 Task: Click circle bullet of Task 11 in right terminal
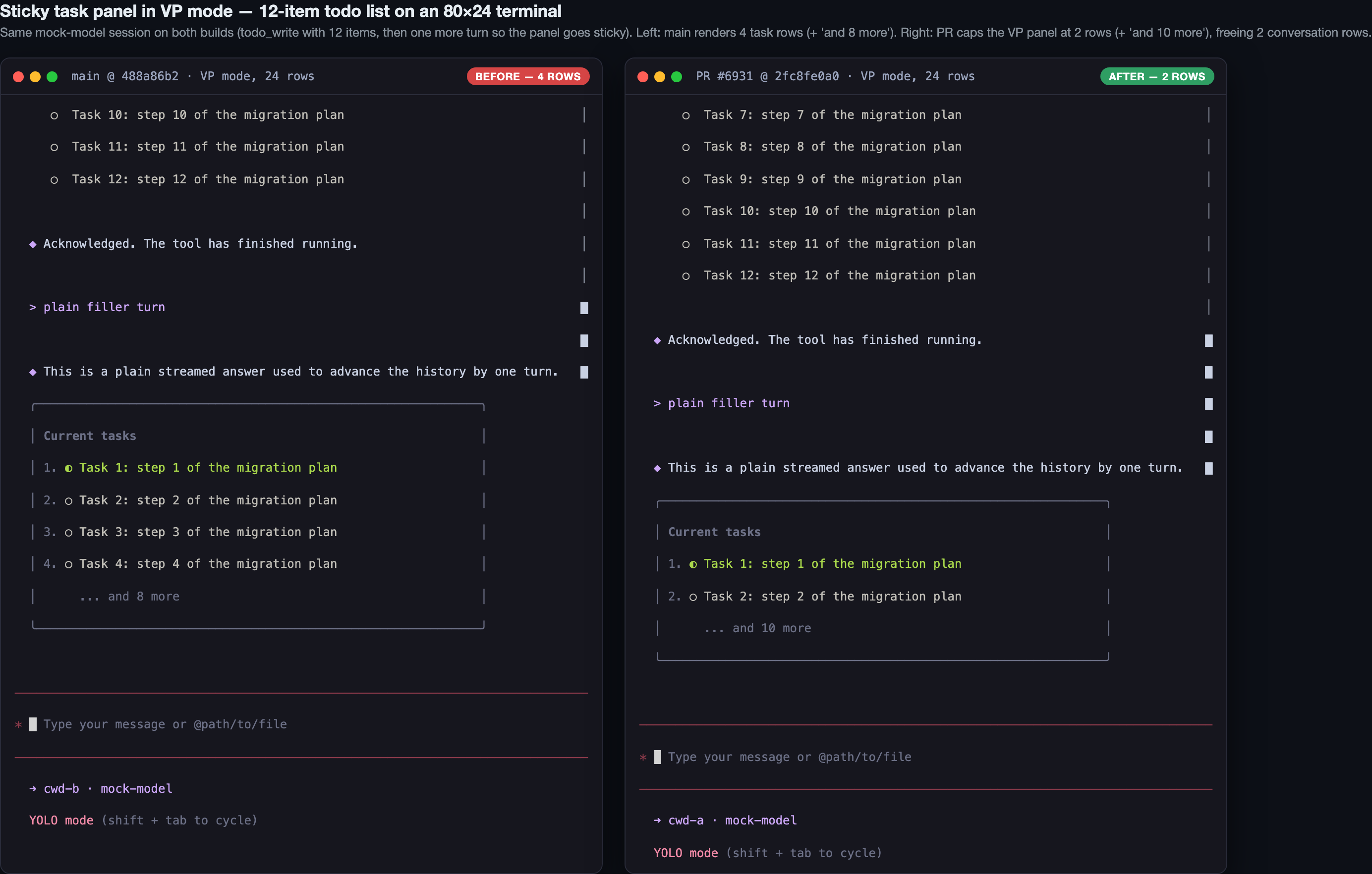tap(686, 244)
